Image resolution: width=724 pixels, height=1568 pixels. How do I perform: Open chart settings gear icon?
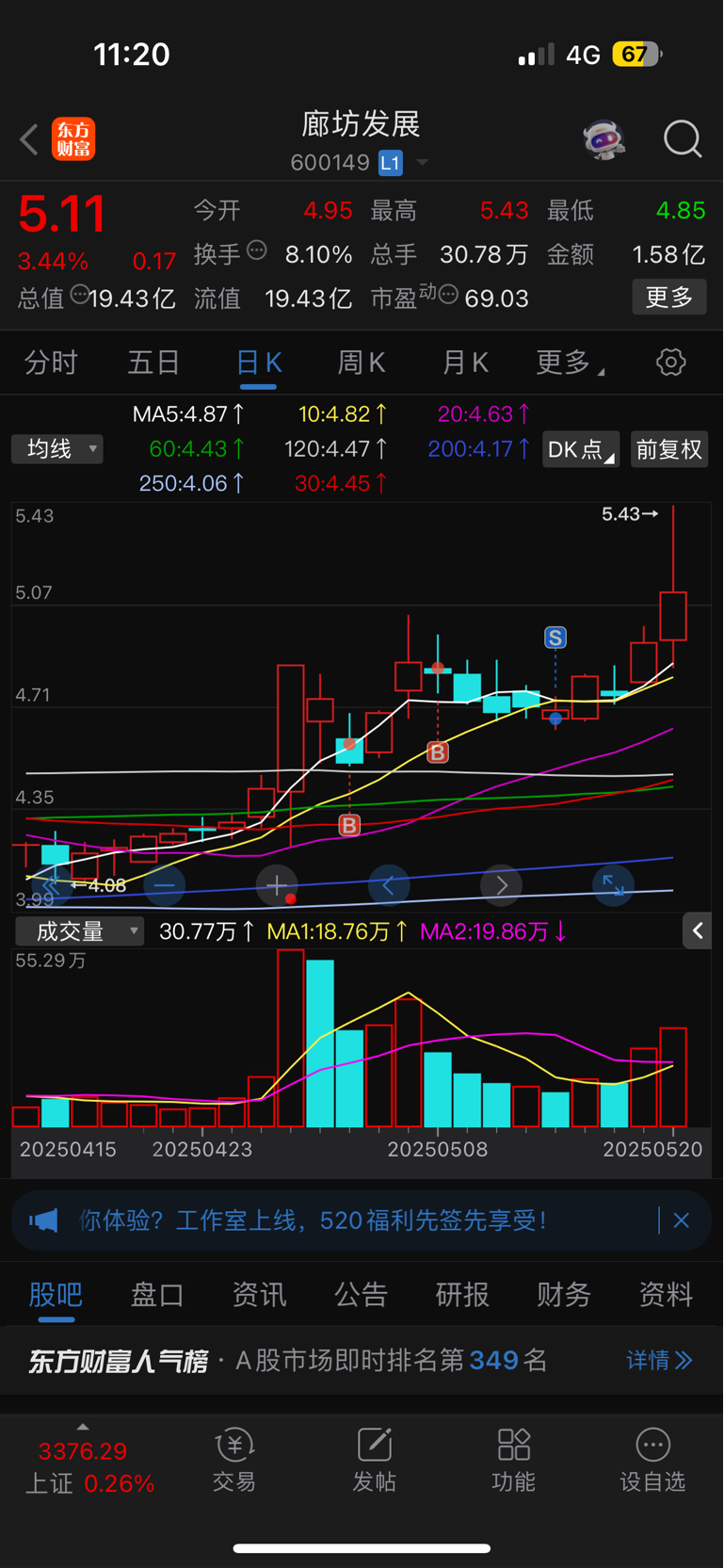tap(670, 362)
